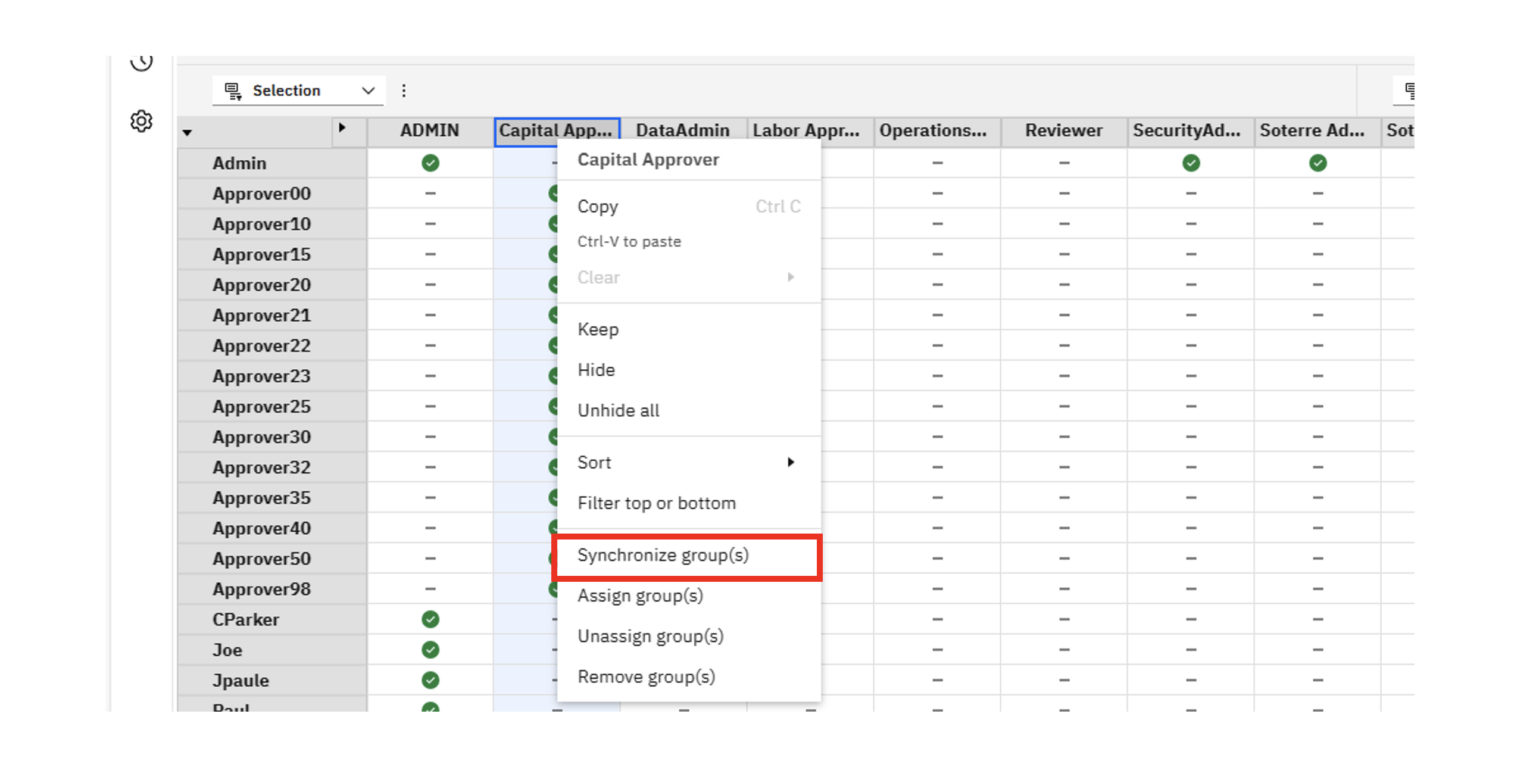Toggle Admin's SecurityAdmin checkmark
Viewport: 1536px width, 767px height.
click(x=1191, y=163)
